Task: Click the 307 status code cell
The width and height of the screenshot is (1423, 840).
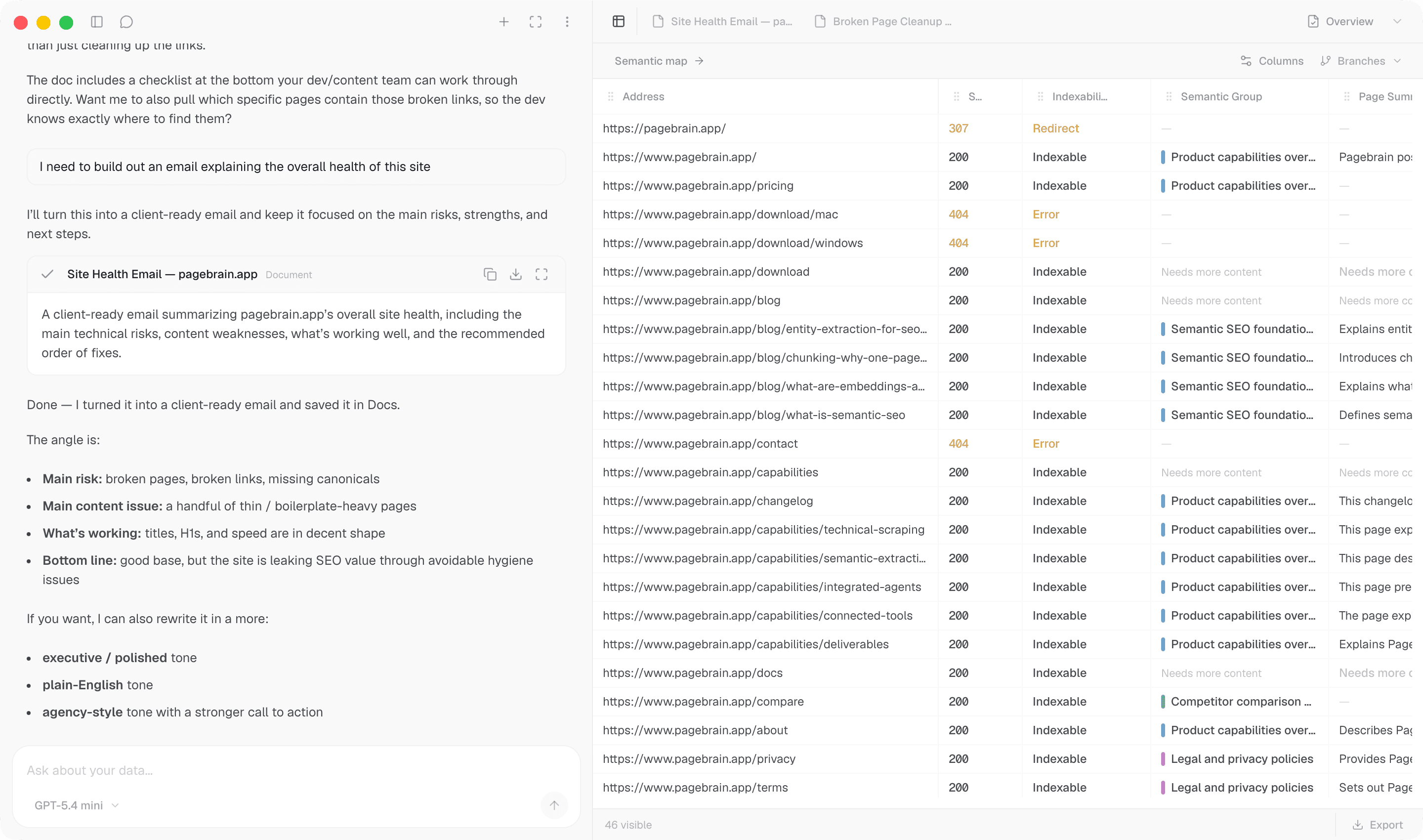Action: [958, 128]
